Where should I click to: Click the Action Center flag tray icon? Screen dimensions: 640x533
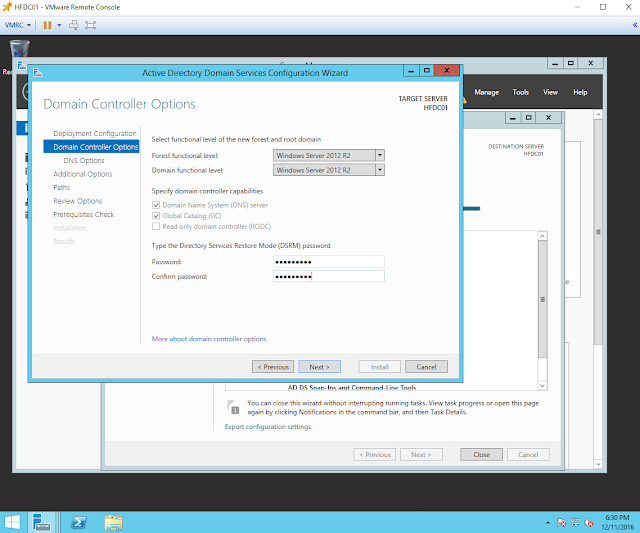tap(562, 522)
